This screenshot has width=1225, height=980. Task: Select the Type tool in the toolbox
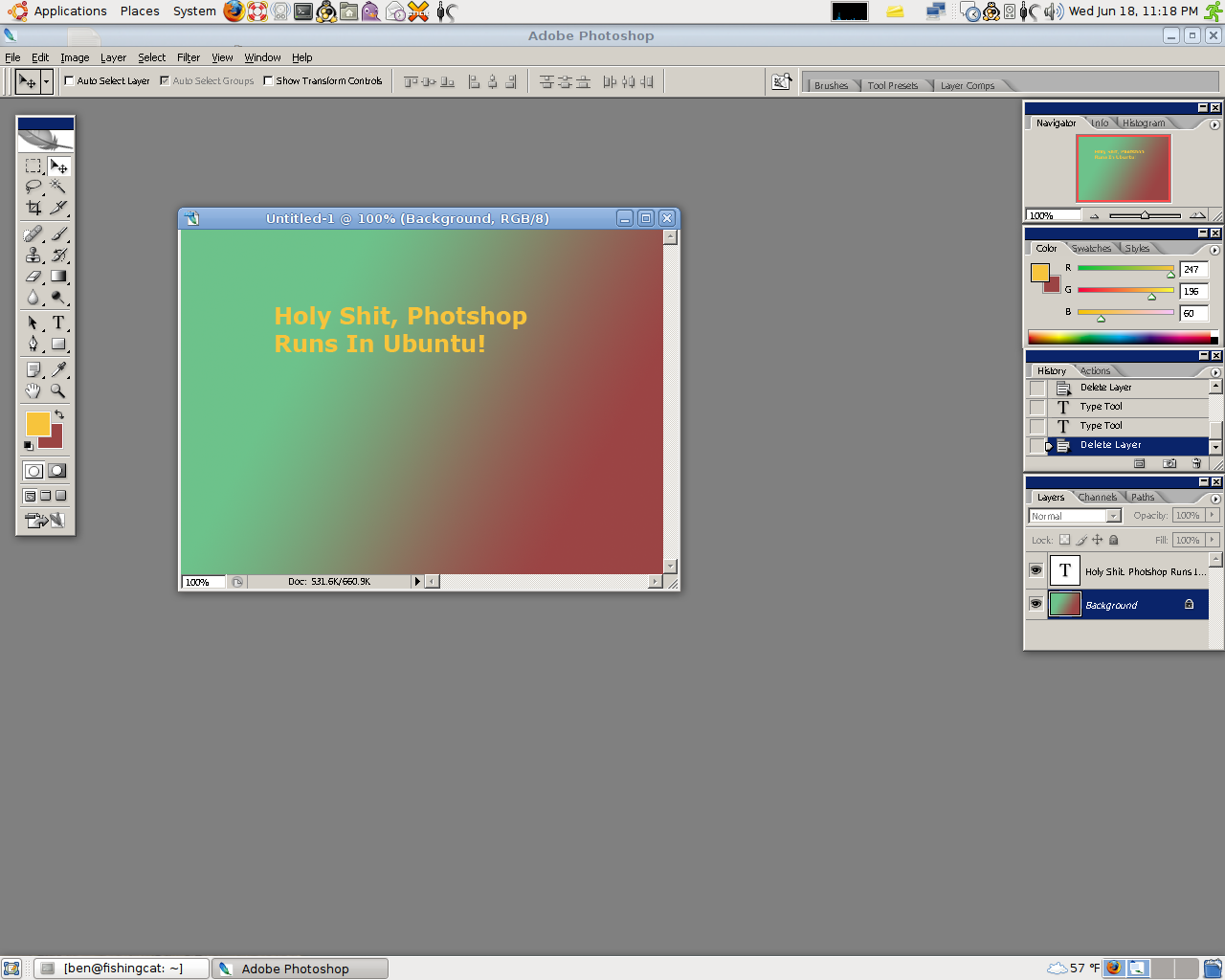tap(58, 323)
